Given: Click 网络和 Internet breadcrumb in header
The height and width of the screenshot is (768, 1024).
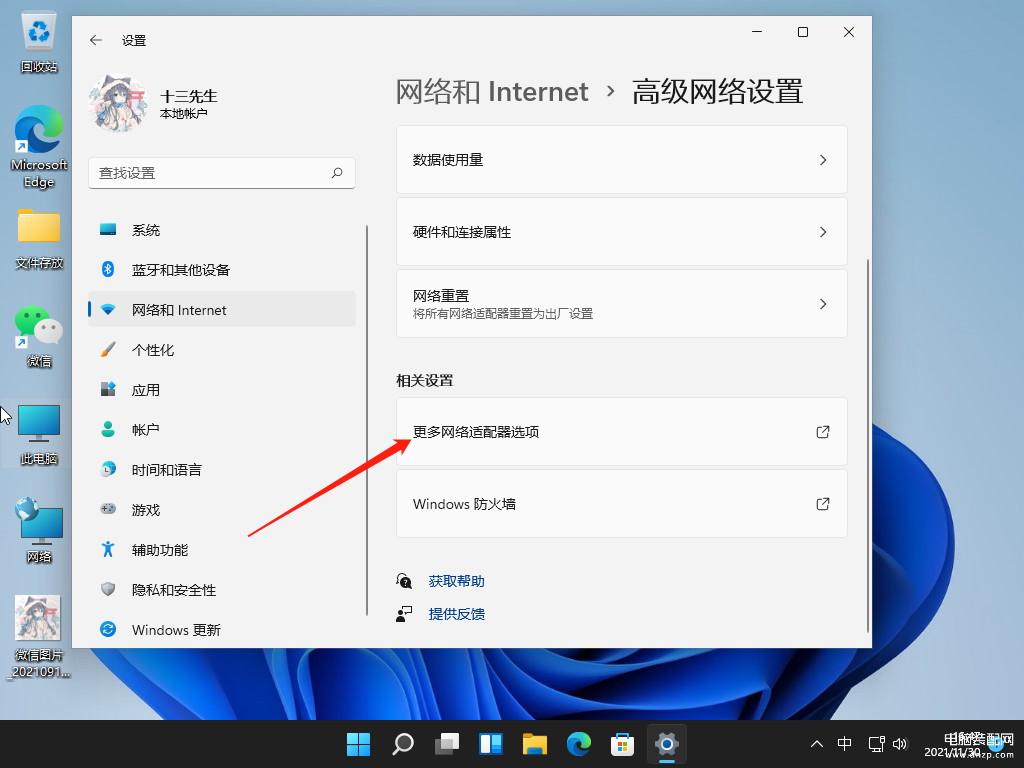Looking at the screenshot, I should tap(492, 91).
